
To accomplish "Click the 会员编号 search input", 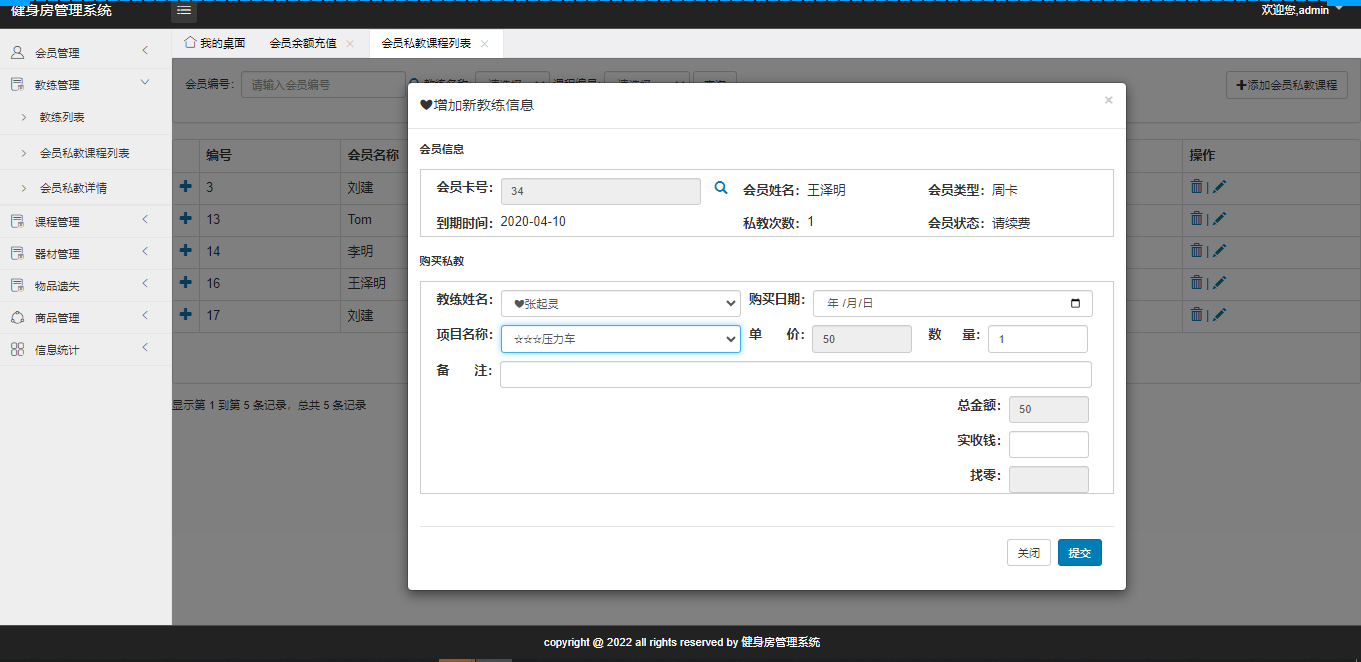I will [x=323, y=85].
